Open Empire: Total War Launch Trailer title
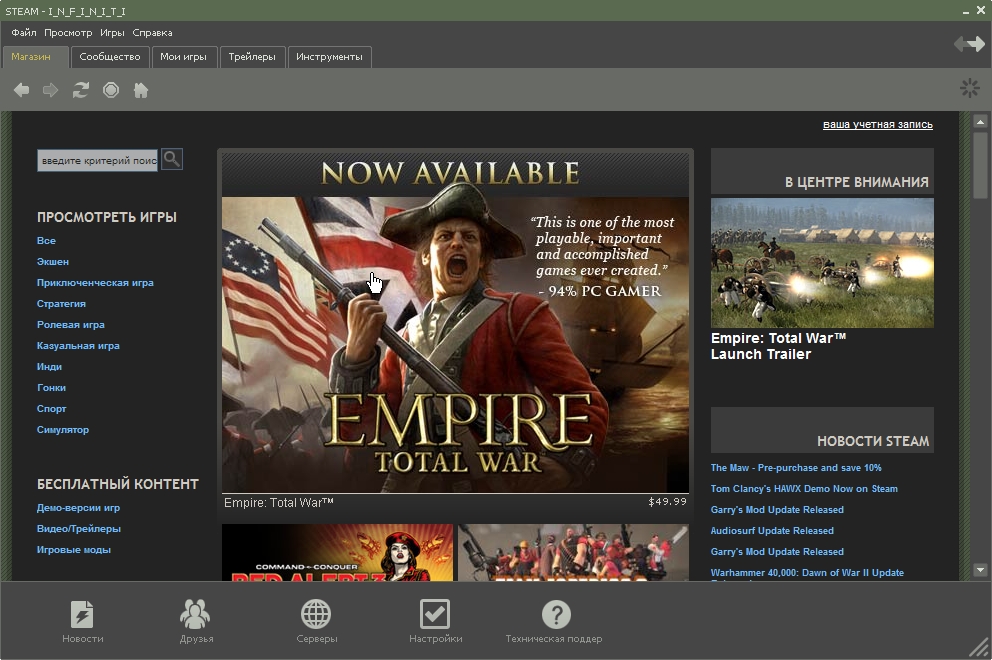The width and height of the screenshot is (992, 660). (778, 346)
